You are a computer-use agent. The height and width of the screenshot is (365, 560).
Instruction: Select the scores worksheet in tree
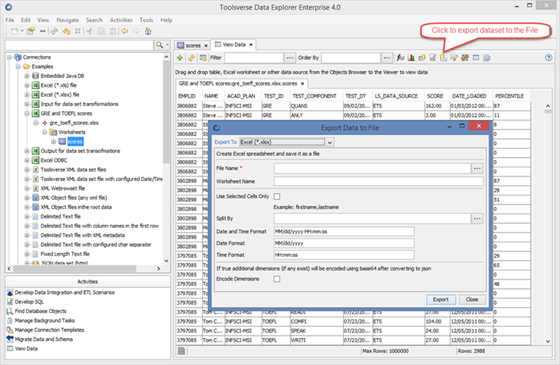tap(75, 141)
